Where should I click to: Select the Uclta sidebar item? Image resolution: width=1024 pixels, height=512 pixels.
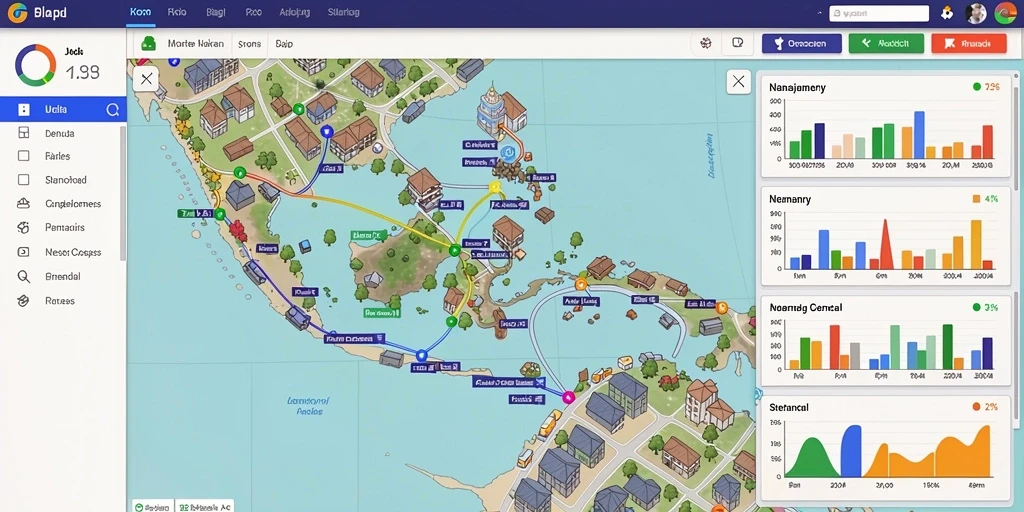point(63,110)
